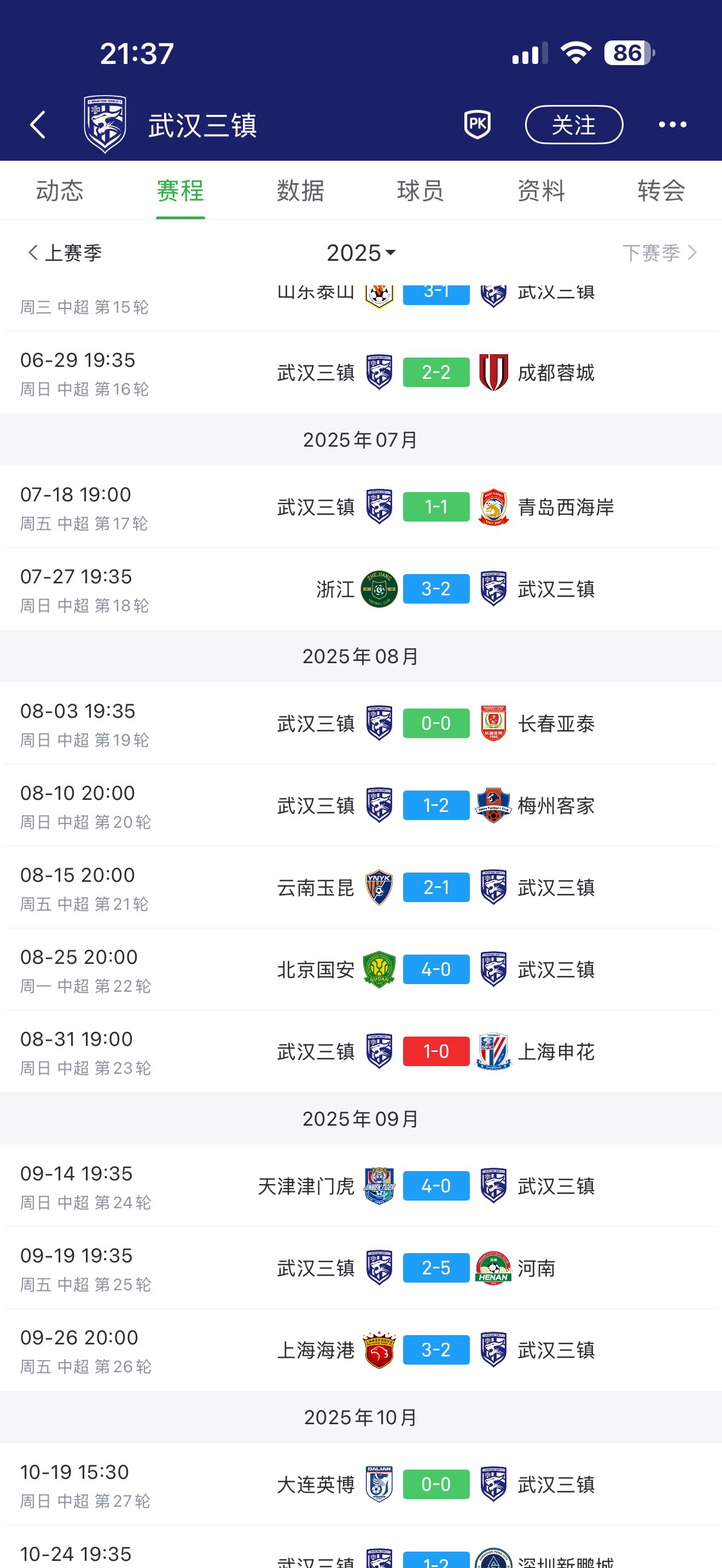Open the 08-10 梅州客家 match row
722x1568 pixels.
pos(360,805)
